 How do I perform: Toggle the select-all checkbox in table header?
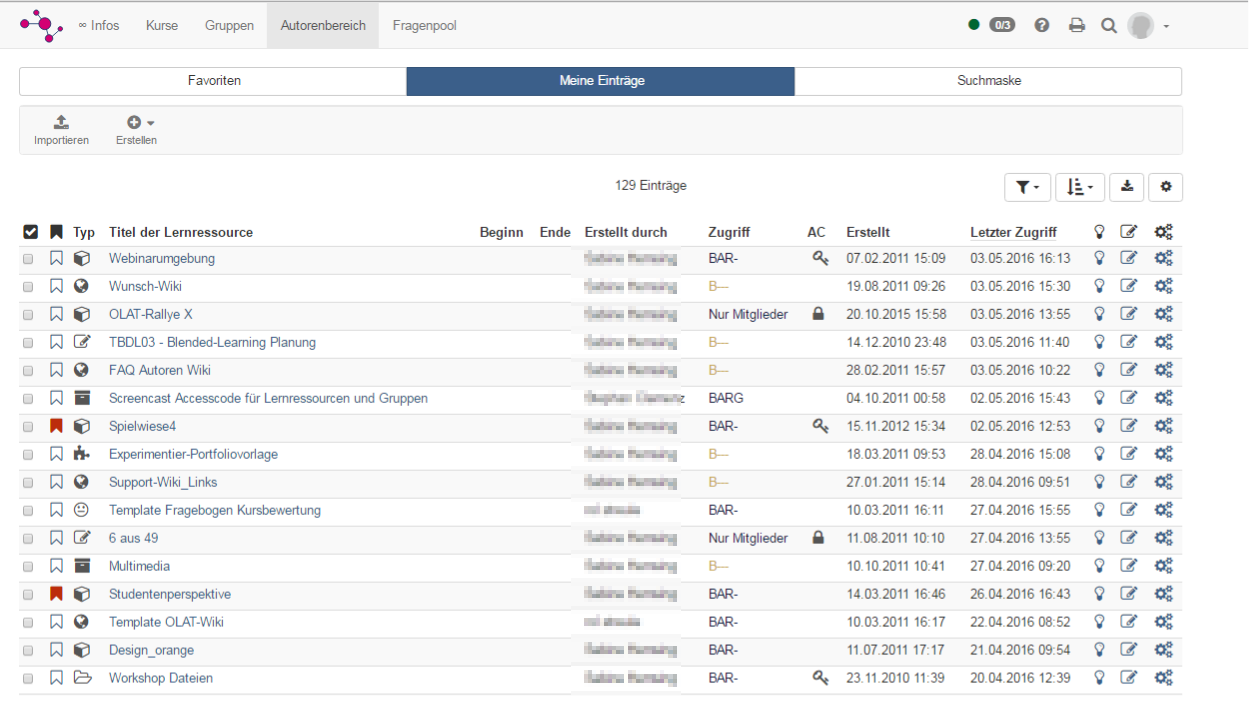pyautogui.click(x=30, y=233)
